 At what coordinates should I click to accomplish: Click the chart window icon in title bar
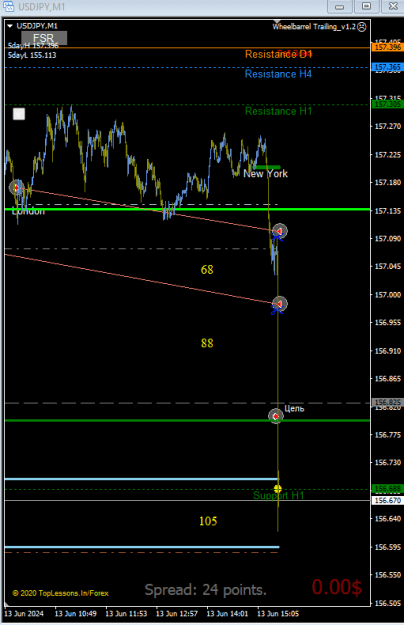(x=8, y=6)
